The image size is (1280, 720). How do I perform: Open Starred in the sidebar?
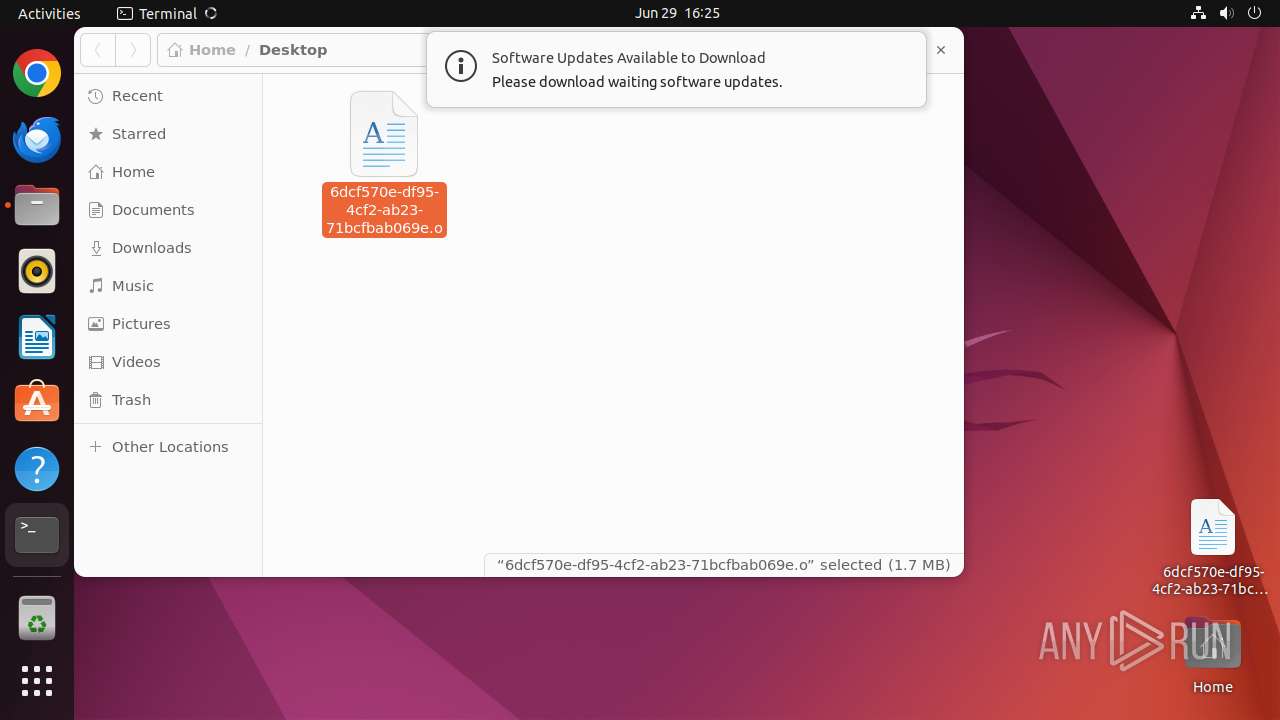[168, 134]
